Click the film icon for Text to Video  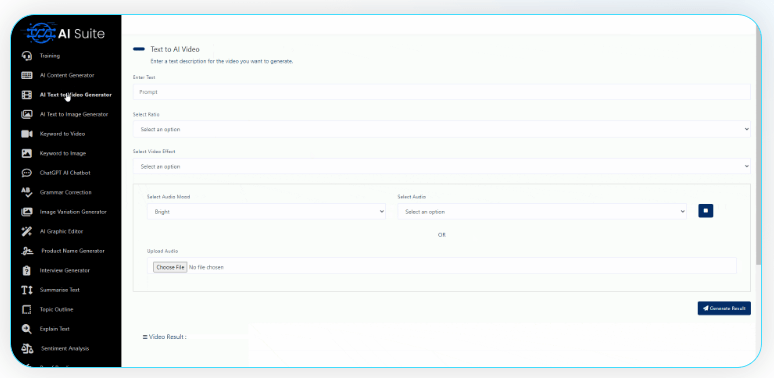click(x=27, y=95)
